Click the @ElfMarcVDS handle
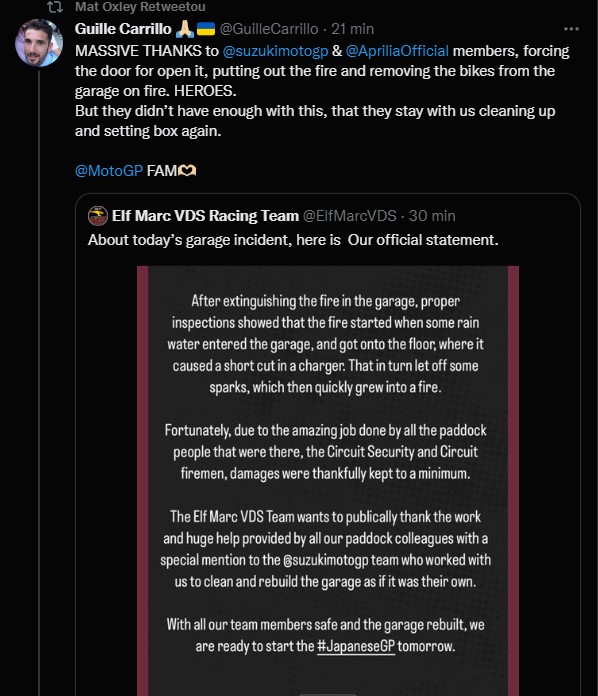 coord(349,216)
